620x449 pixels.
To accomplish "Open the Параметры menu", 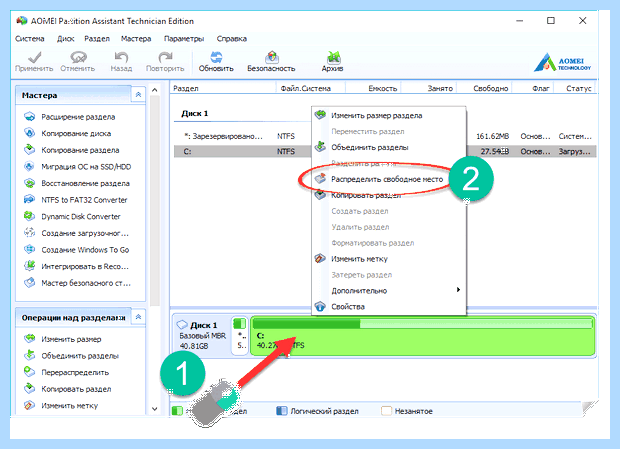I will click(x=184, y=39).
